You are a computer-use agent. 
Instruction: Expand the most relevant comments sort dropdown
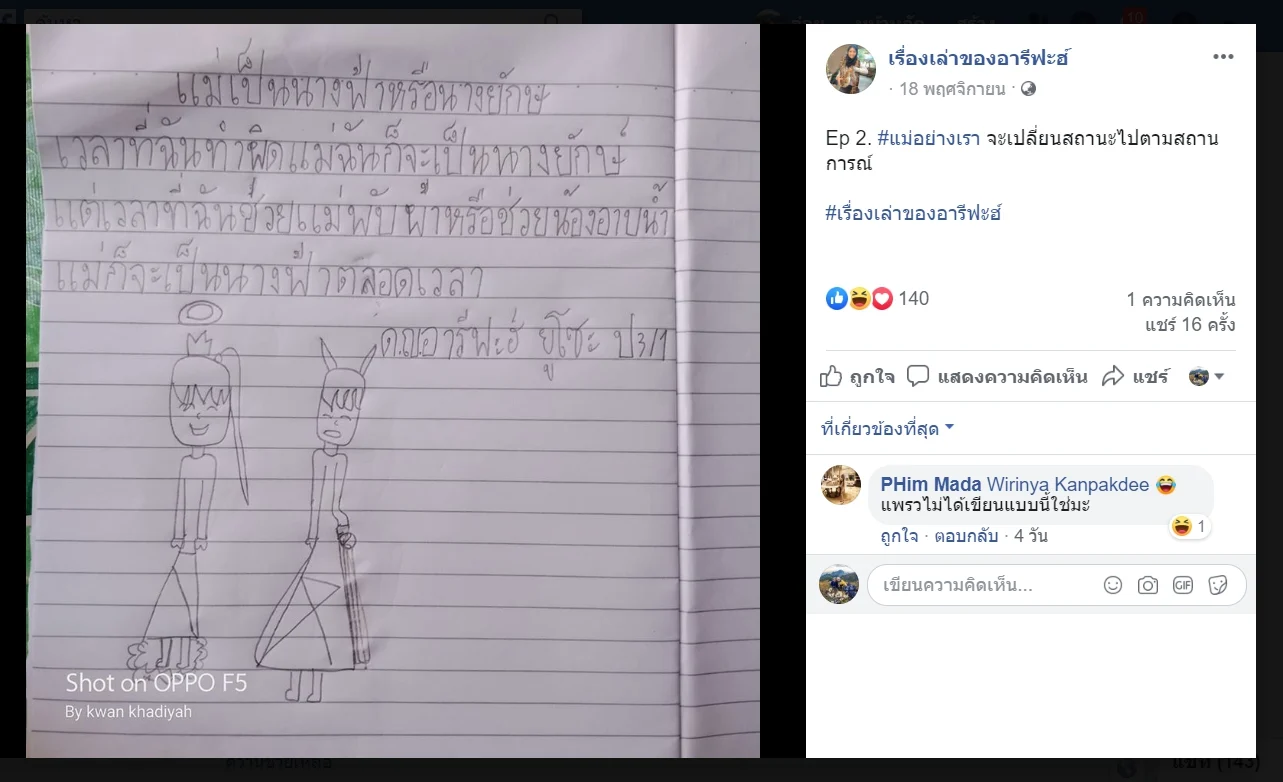pyautogui.click(x=887, y=428)
